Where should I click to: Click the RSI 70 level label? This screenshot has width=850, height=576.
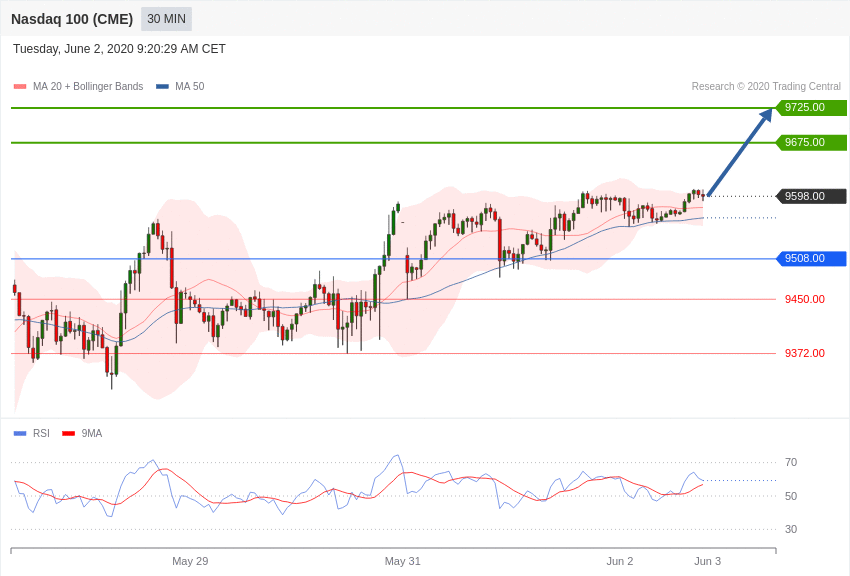tap(791, 462)
